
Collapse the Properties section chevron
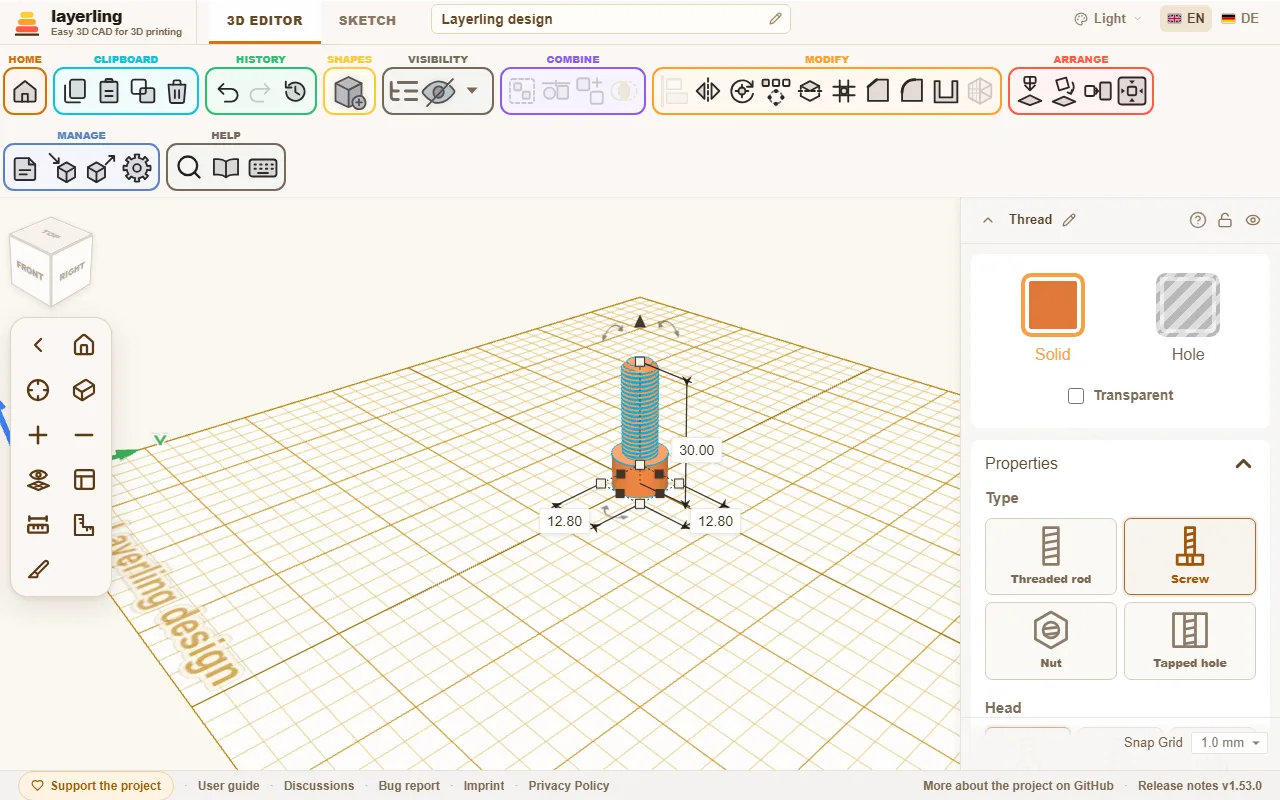click(1243, 463)
